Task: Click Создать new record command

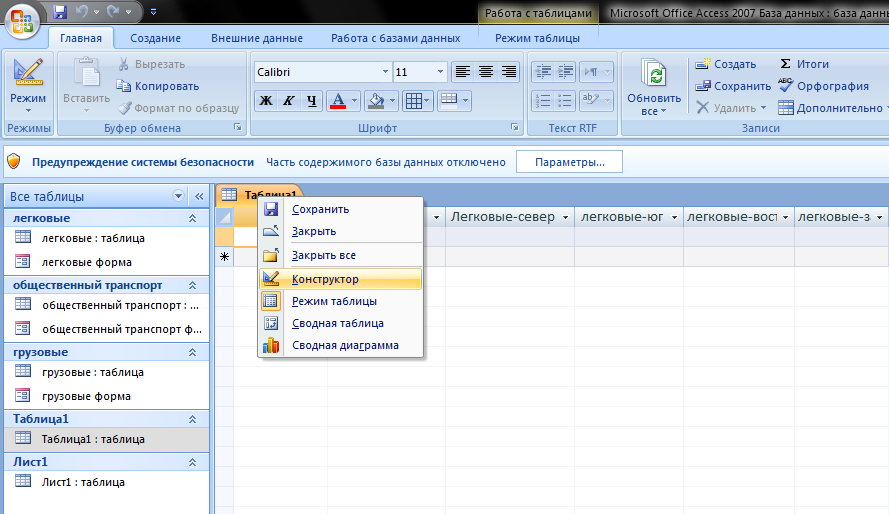Action: pyautogui.click(x=726, y=64)
